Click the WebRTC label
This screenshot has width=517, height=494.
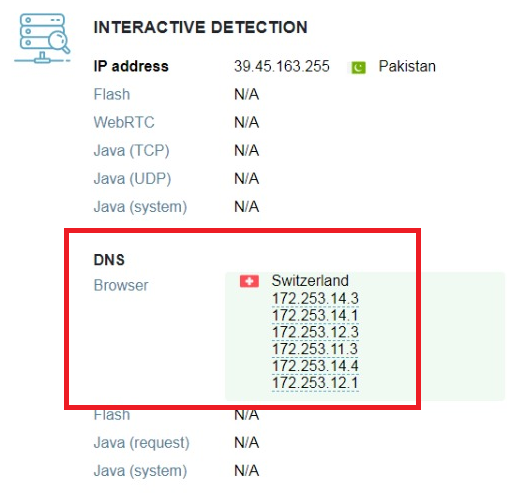tap(124, 122)
